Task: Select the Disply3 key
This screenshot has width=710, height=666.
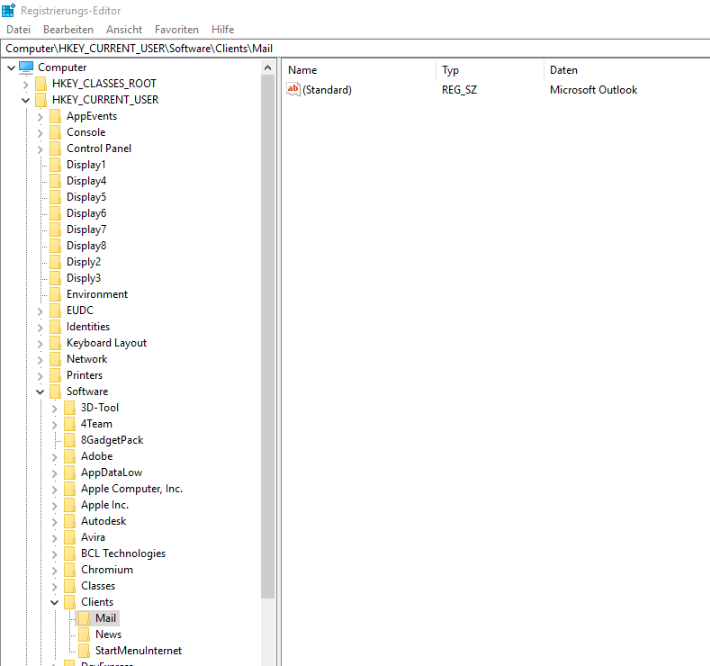Action: [84, 278]
